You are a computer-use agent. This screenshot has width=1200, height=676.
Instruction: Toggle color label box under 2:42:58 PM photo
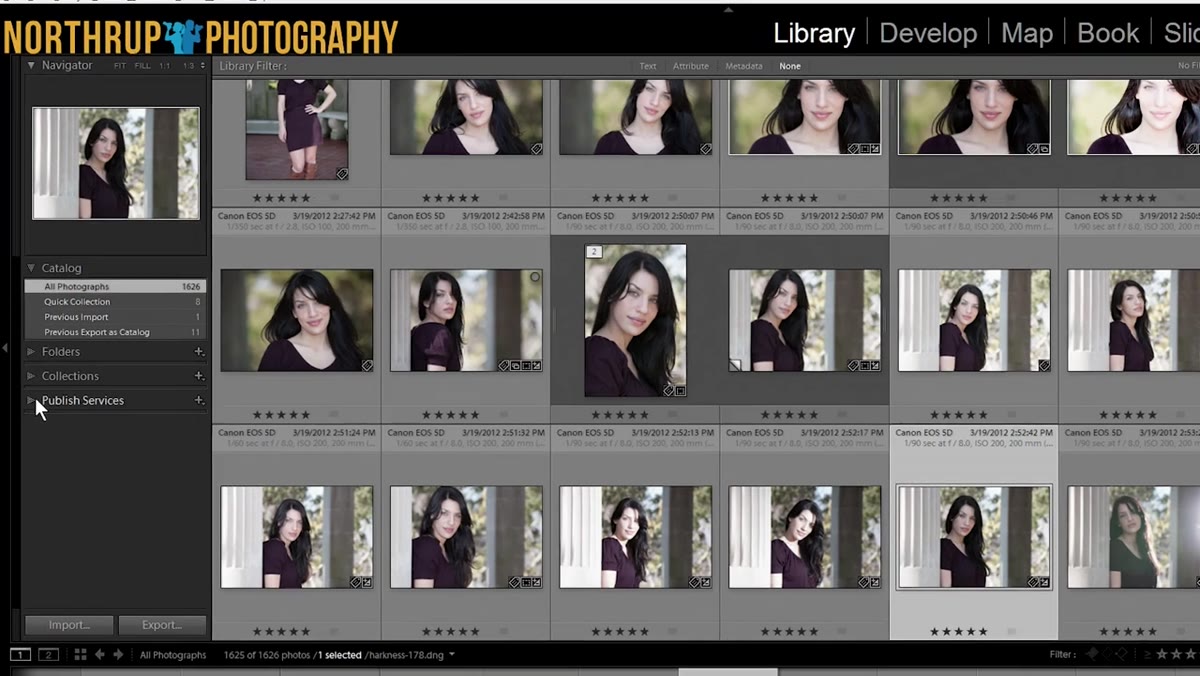[503, 415]
